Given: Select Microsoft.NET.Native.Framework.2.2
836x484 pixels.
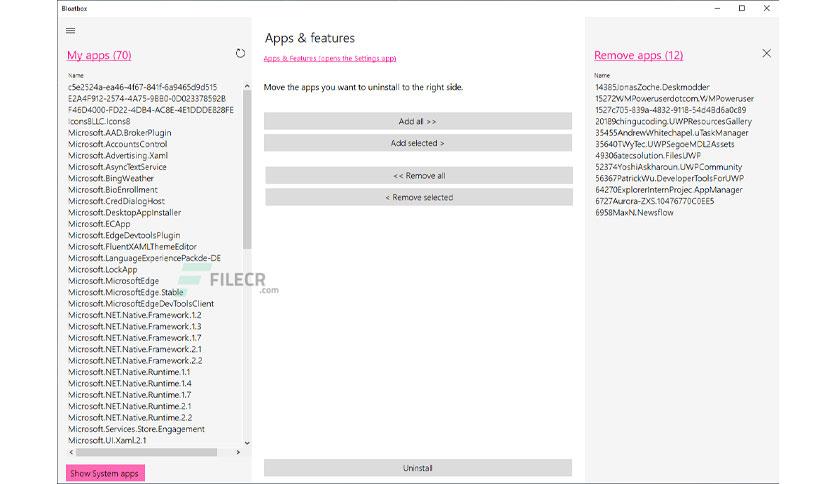Looking at the screenshot, I should (135, 361).
